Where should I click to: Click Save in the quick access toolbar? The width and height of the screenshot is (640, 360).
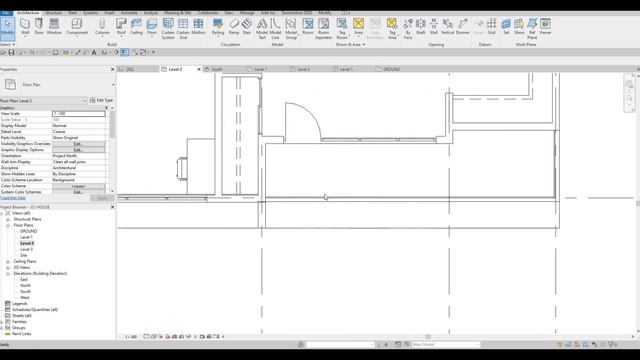[x=11, y=52]
